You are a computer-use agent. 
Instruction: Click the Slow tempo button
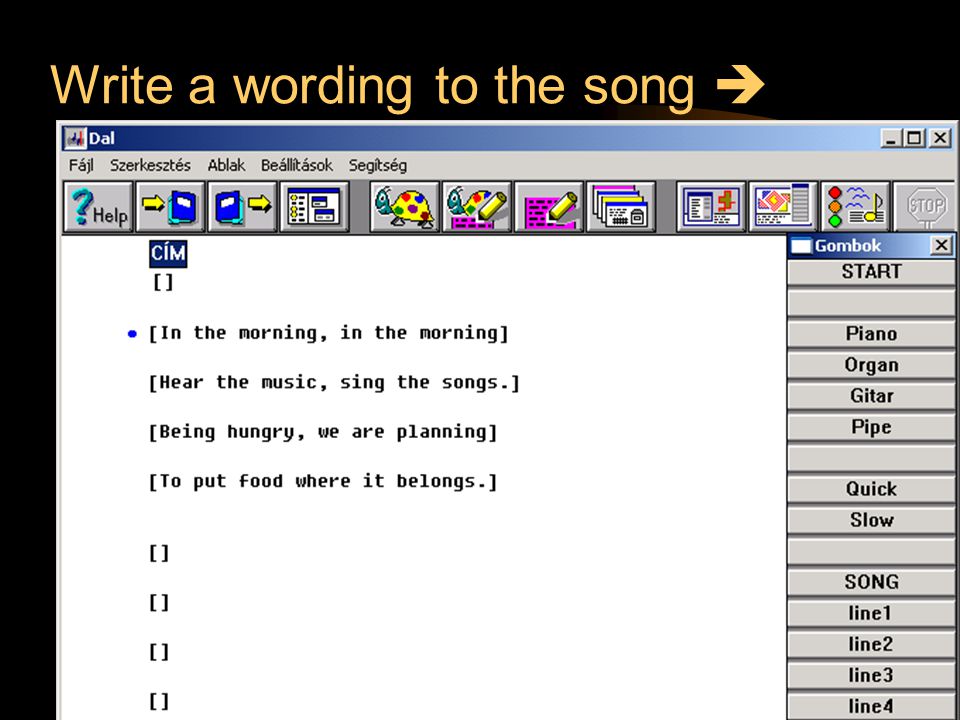click(871, 520)
